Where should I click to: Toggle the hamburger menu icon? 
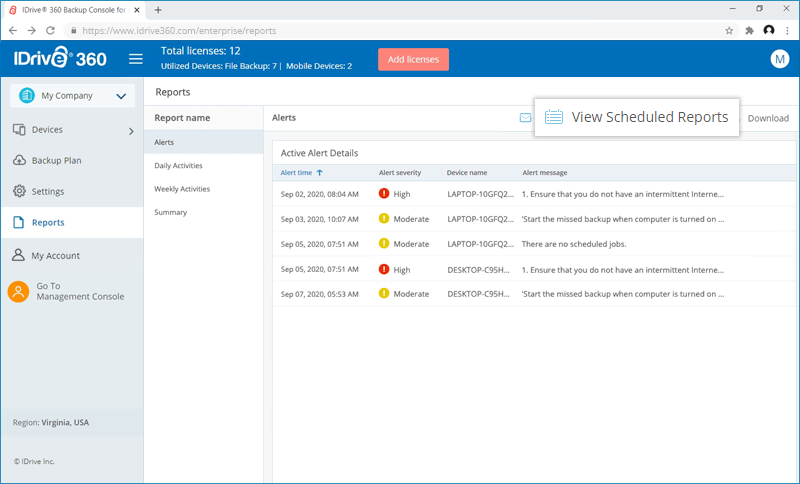click(x=136, y=59)
